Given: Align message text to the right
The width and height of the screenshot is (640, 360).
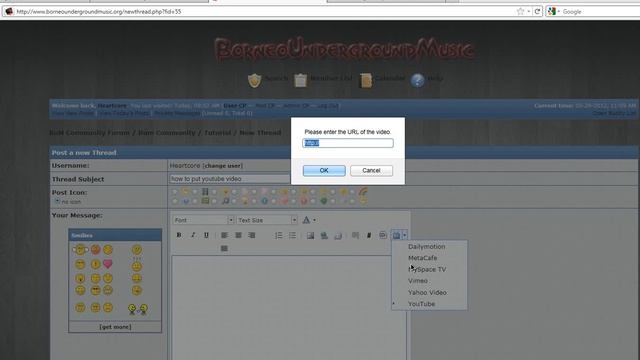Looking at the screenshot, I should [x=251, y=235].
